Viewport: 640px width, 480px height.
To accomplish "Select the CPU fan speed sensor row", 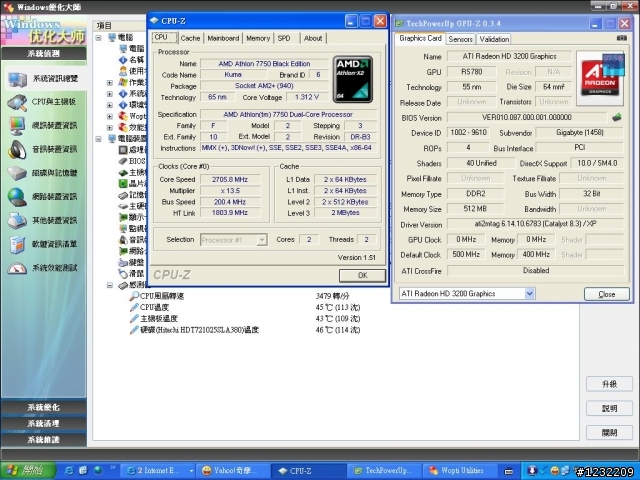I will tap(157, 296).
